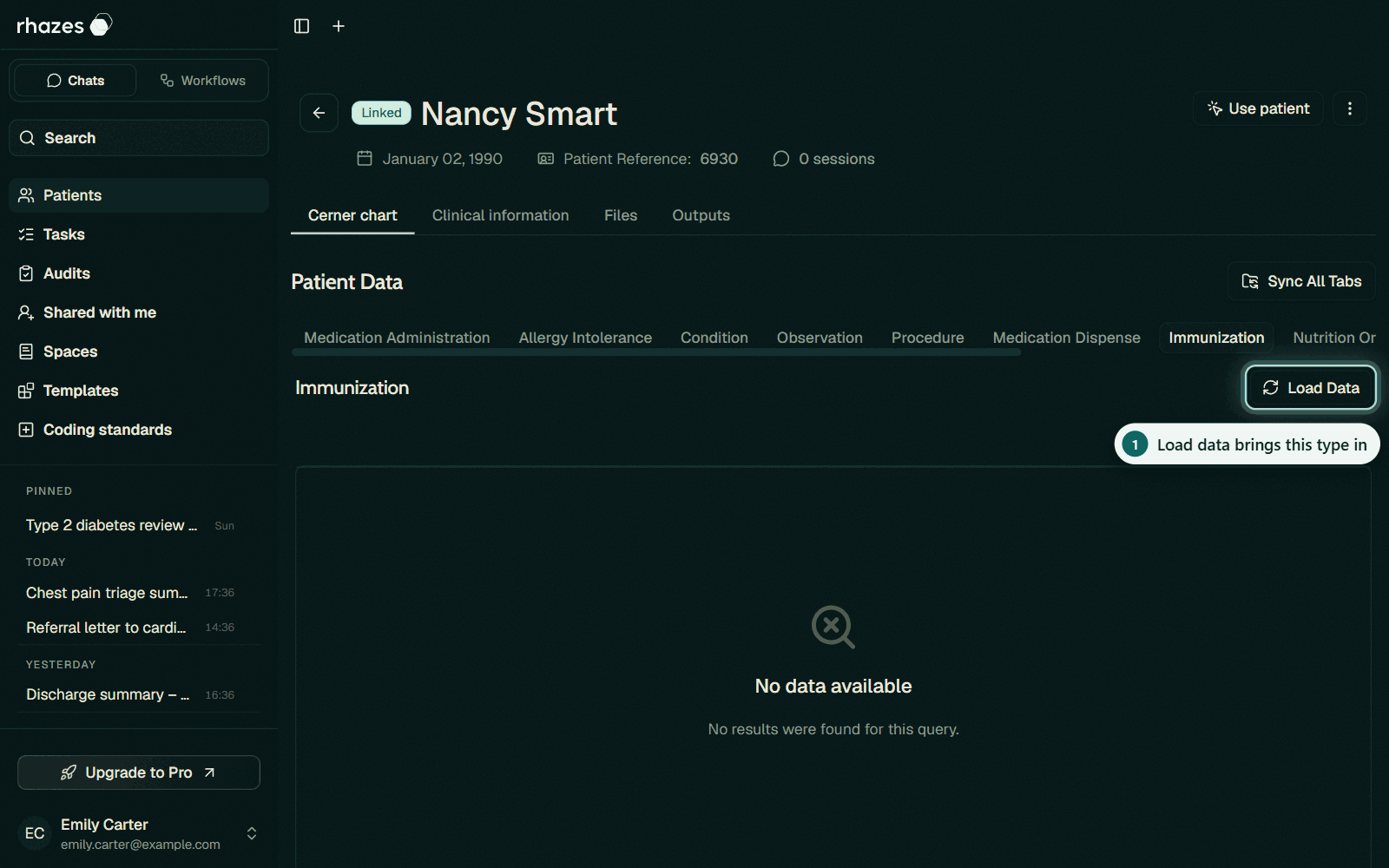The width and height of the screenshot is (1389, 868).
Task: Open the Medication Dispense data tab
Action: (x=1066, y=338)
